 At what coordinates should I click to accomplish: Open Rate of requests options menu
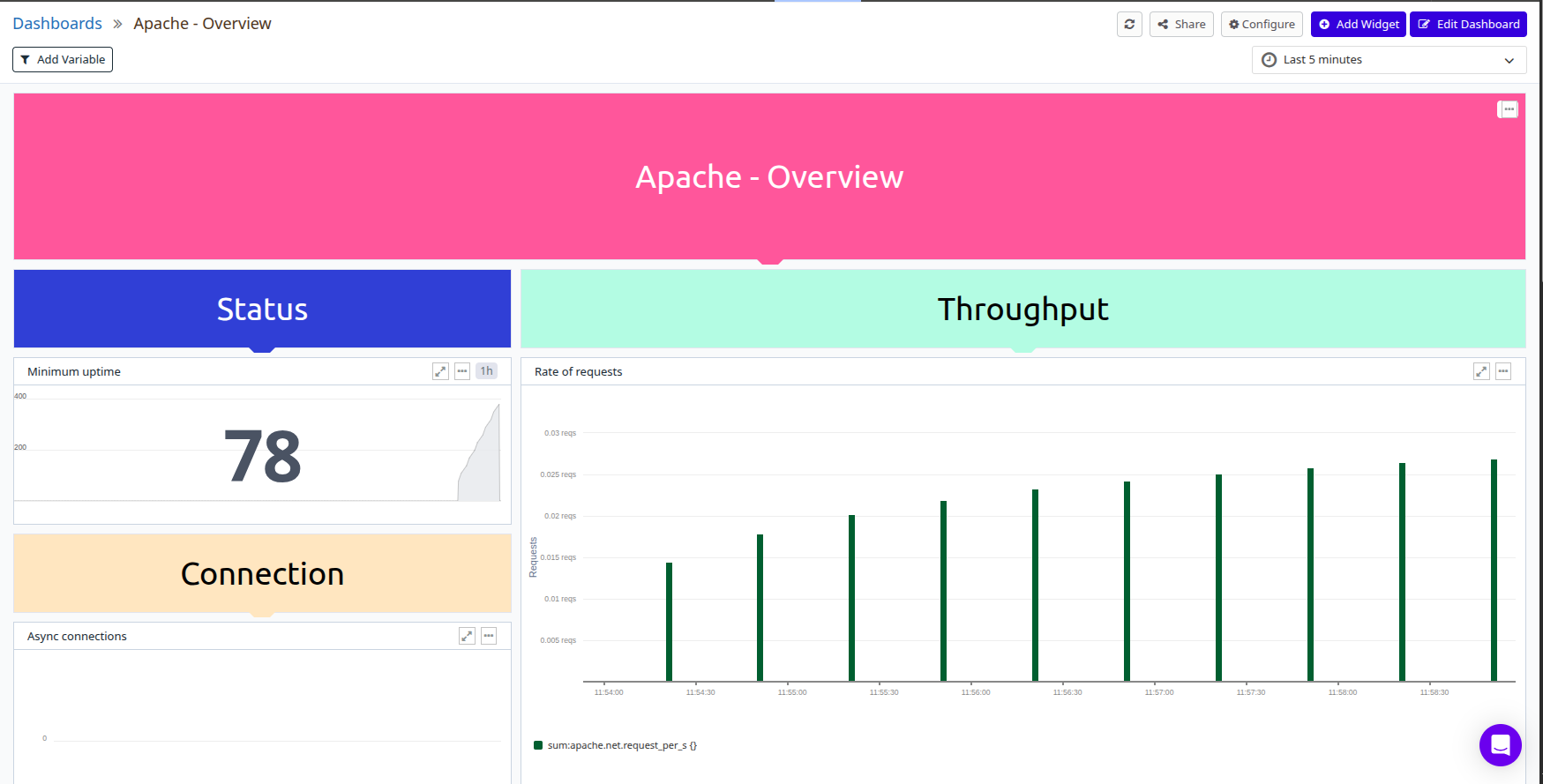(1503, 371)
